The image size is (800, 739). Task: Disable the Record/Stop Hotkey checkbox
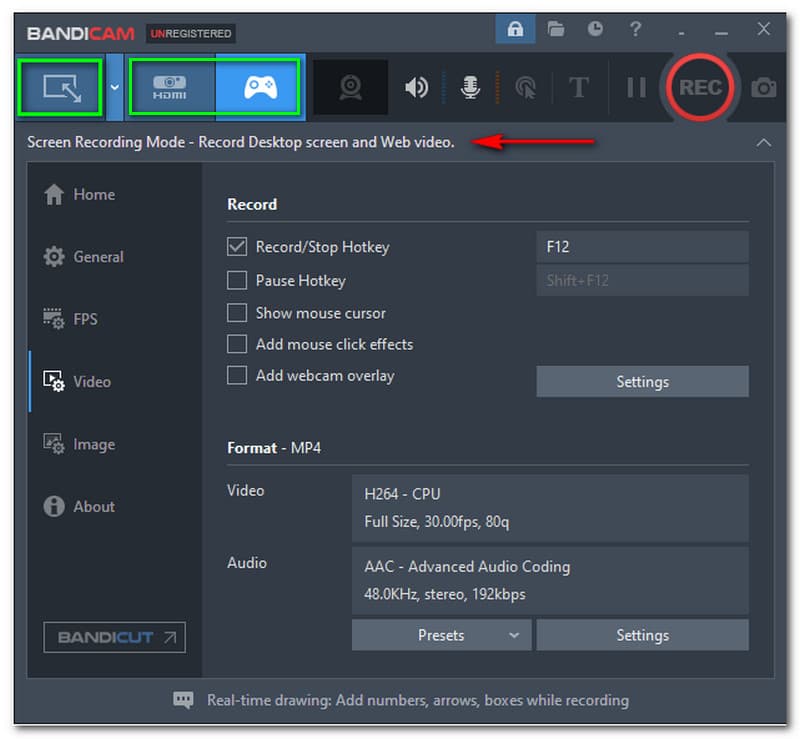237,246
